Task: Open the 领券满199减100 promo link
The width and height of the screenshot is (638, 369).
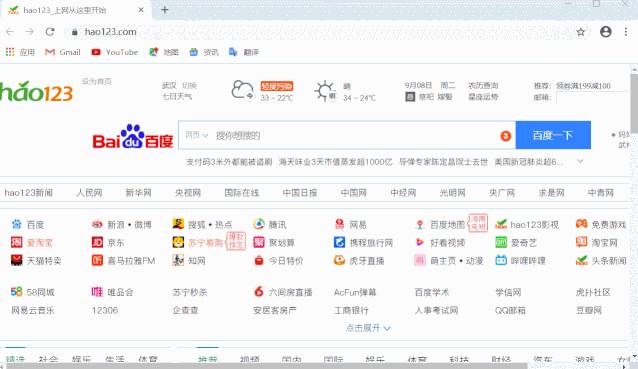Action: click(x=583, y=86)
